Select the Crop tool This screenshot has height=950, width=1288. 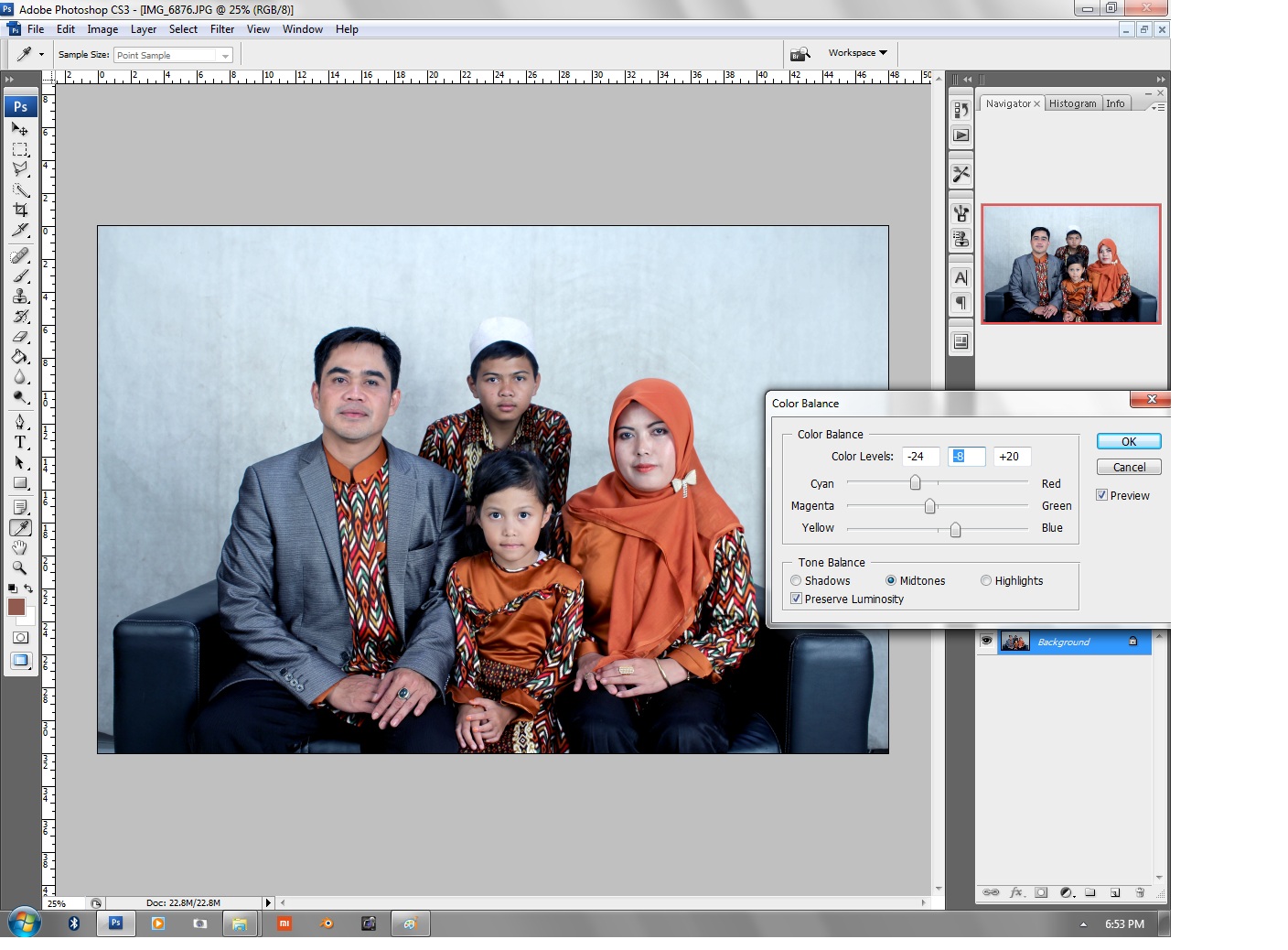[x=20, y=210]
